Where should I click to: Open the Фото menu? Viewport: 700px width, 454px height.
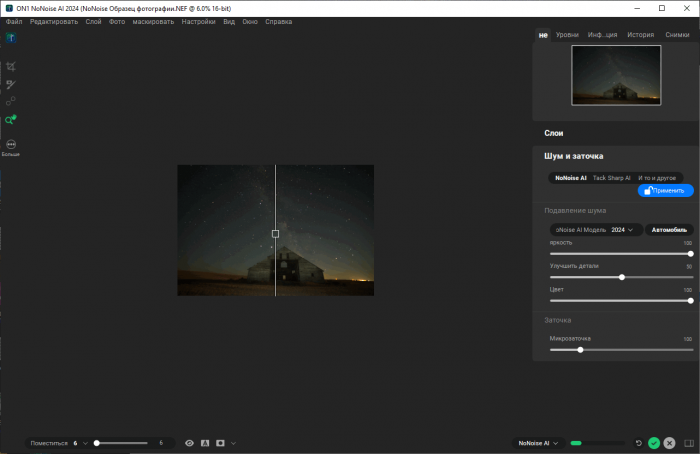point(117,21)
